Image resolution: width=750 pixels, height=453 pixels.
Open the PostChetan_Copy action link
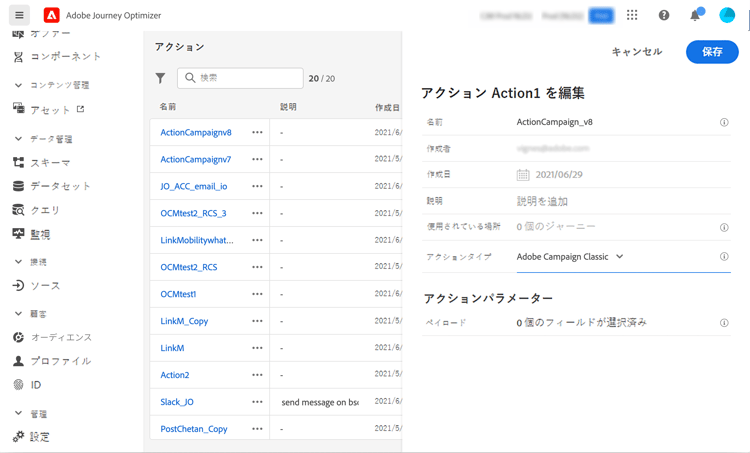[194, 429]
